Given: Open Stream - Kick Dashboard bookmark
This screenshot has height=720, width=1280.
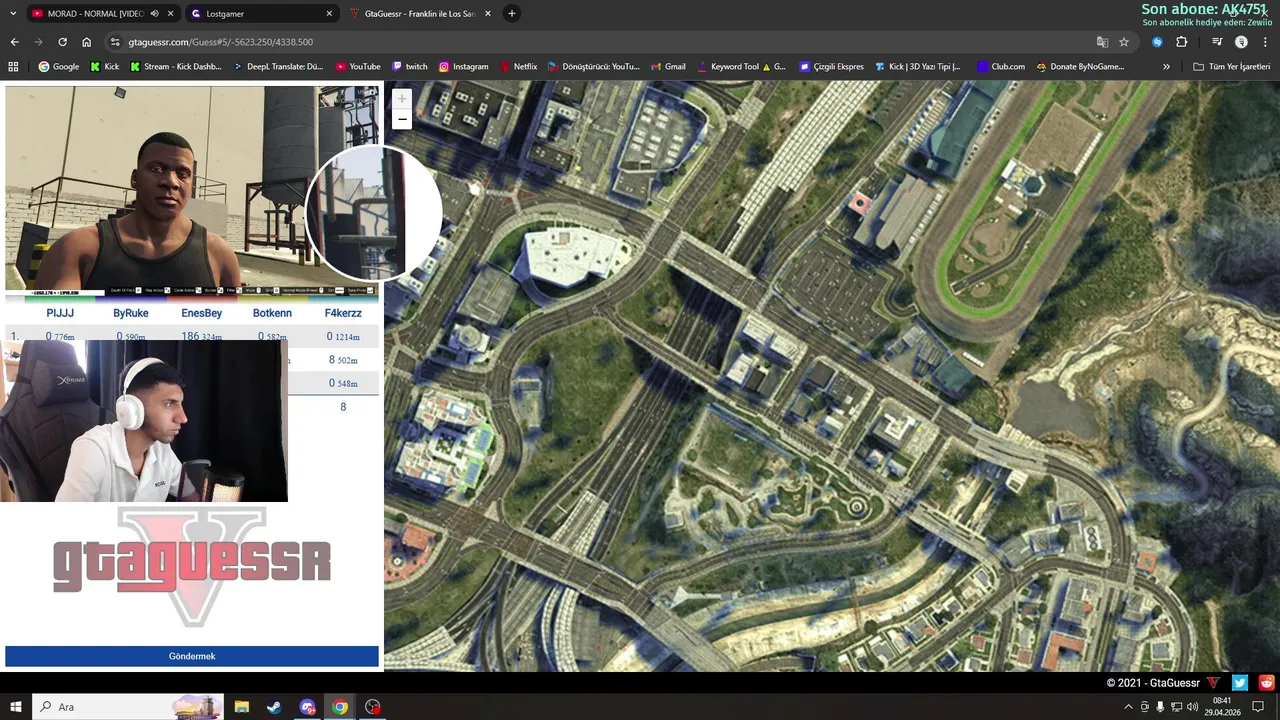Looking at the screenshot, I should 175,67.
